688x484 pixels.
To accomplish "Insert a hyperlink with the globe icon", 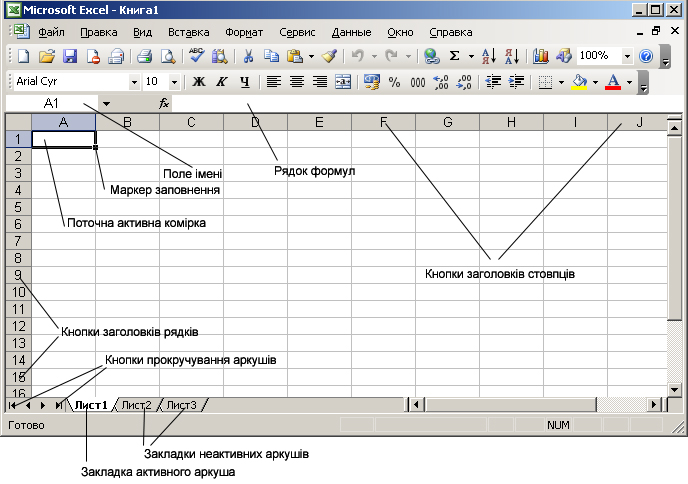I will coord(432,56).
